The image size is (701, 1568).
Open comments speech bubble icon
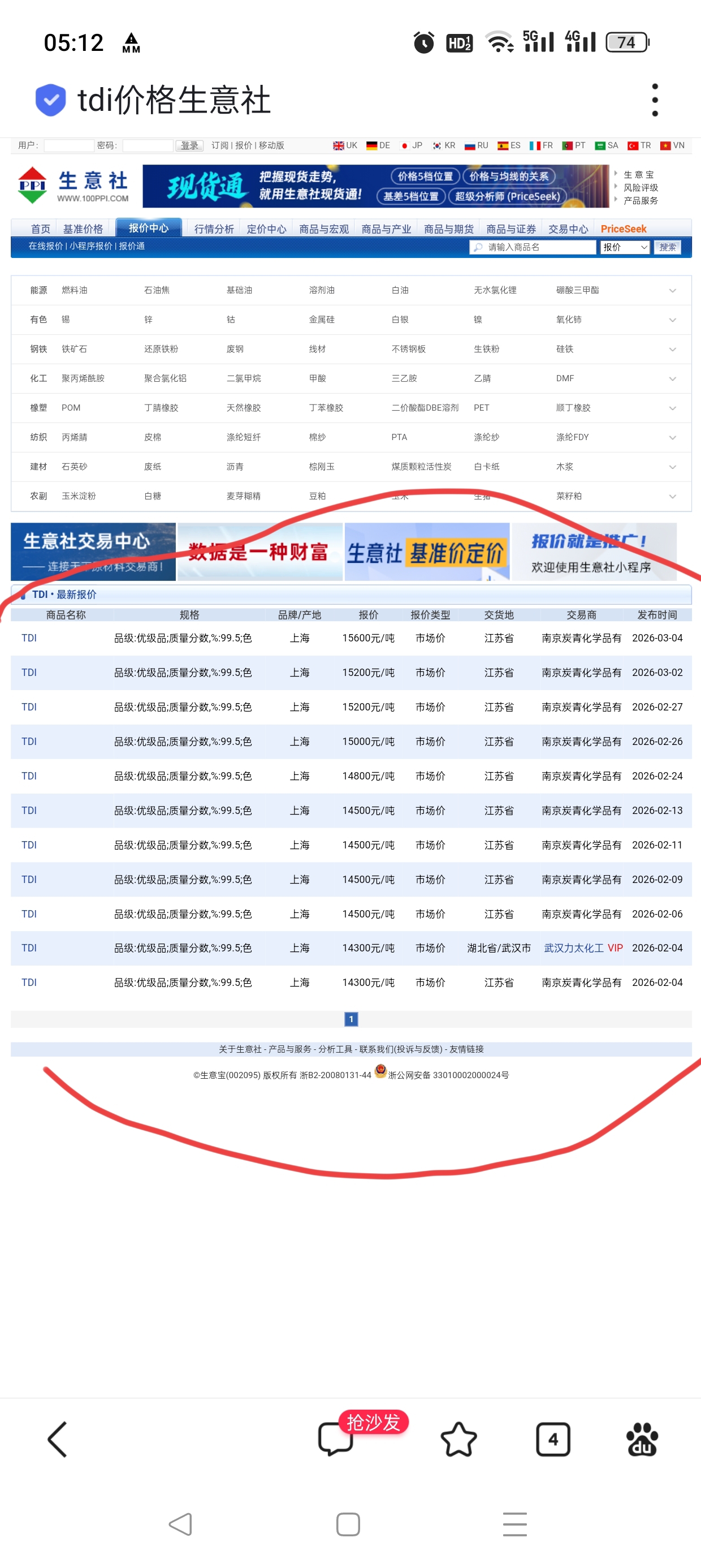[335, 1440]
